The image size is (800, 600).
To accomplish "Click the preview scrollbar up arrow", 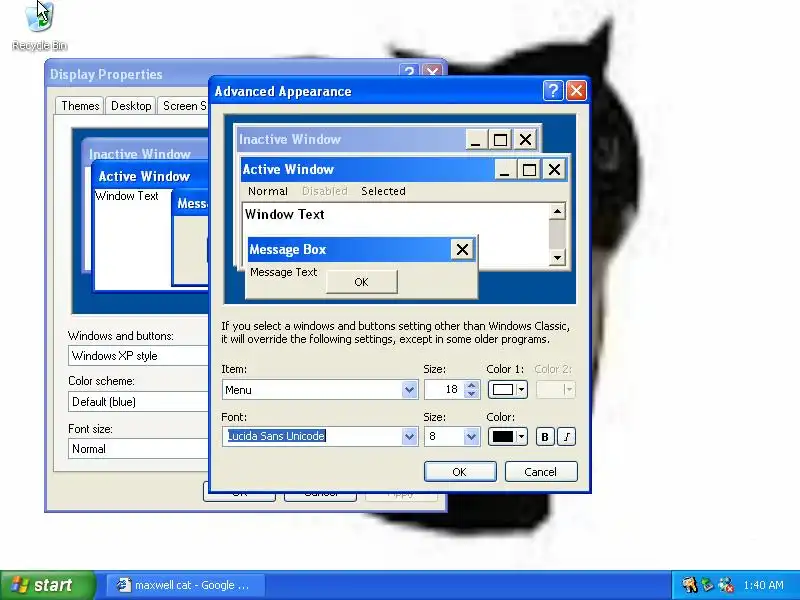I will click(557, 211).
